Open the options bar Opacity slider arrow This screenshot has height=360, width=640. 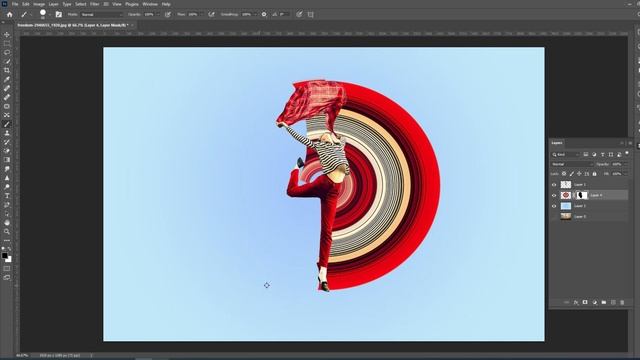click(158, 15)
